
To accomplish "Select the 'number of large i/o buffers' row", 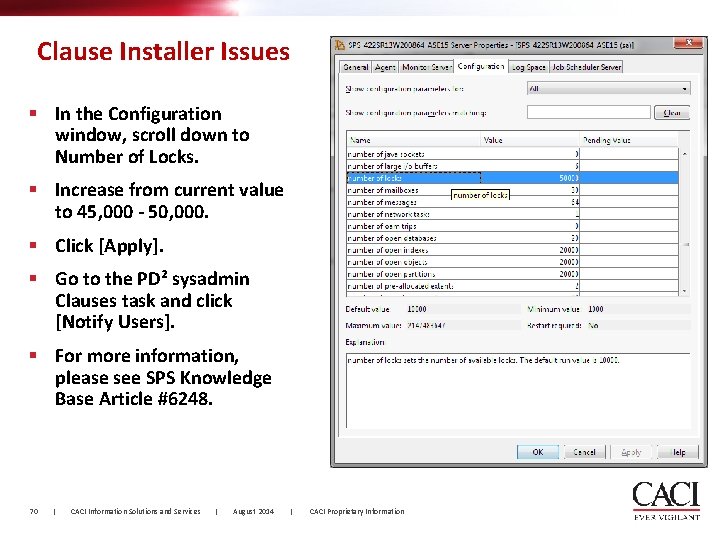I will [512, 166].
